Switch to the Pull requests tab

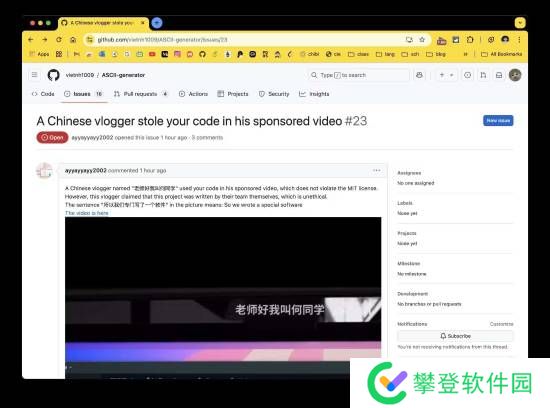click(x=141, y=94)
